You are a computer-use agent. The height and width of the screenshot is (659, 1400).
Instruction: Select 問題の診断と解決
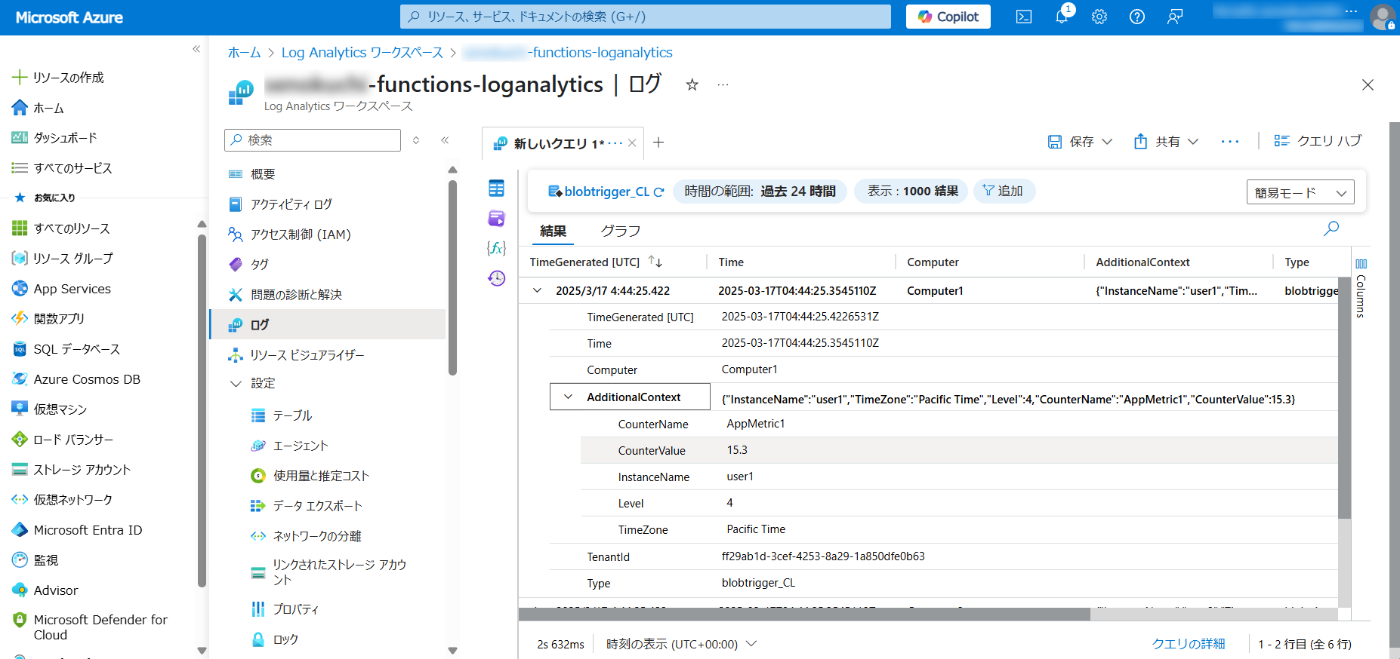(296, 294)
